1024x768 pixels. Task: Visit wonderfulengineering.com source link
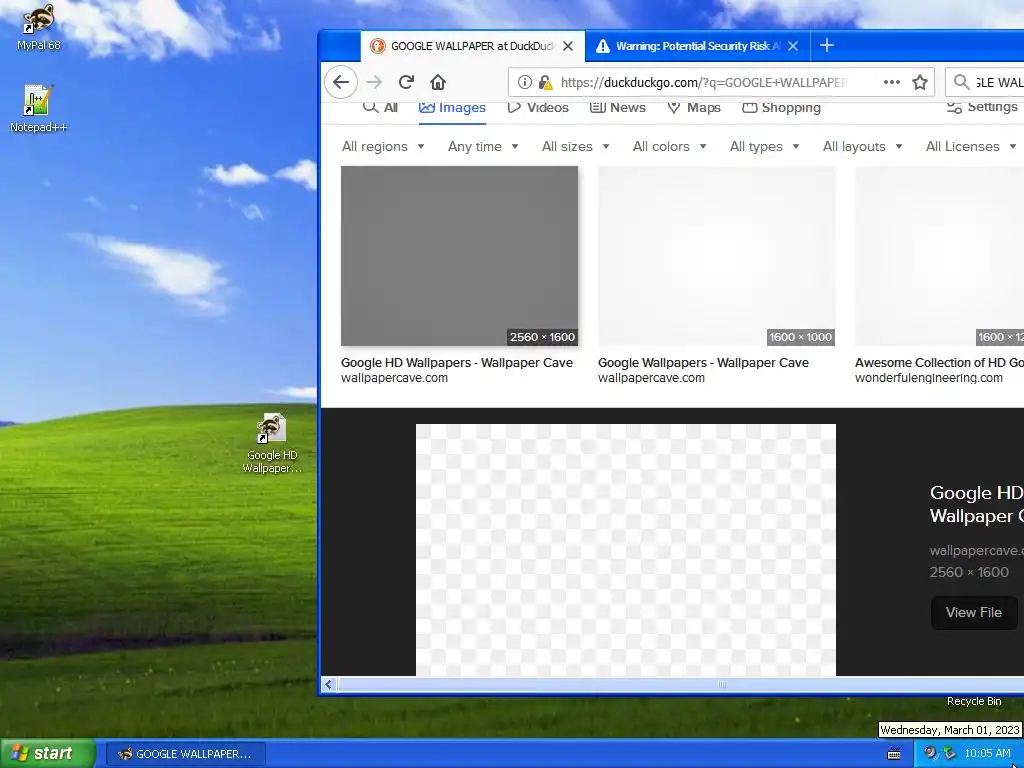929,378
